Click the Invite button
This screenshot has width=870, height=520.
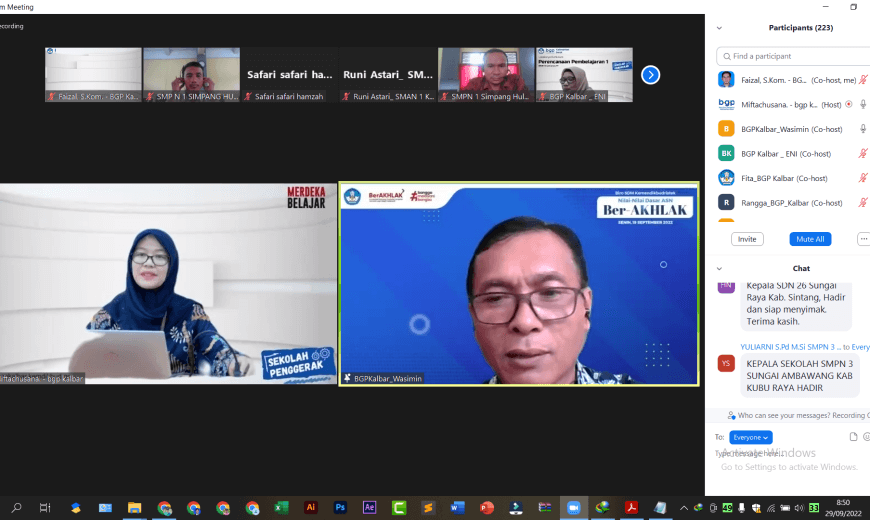(747, 239)
